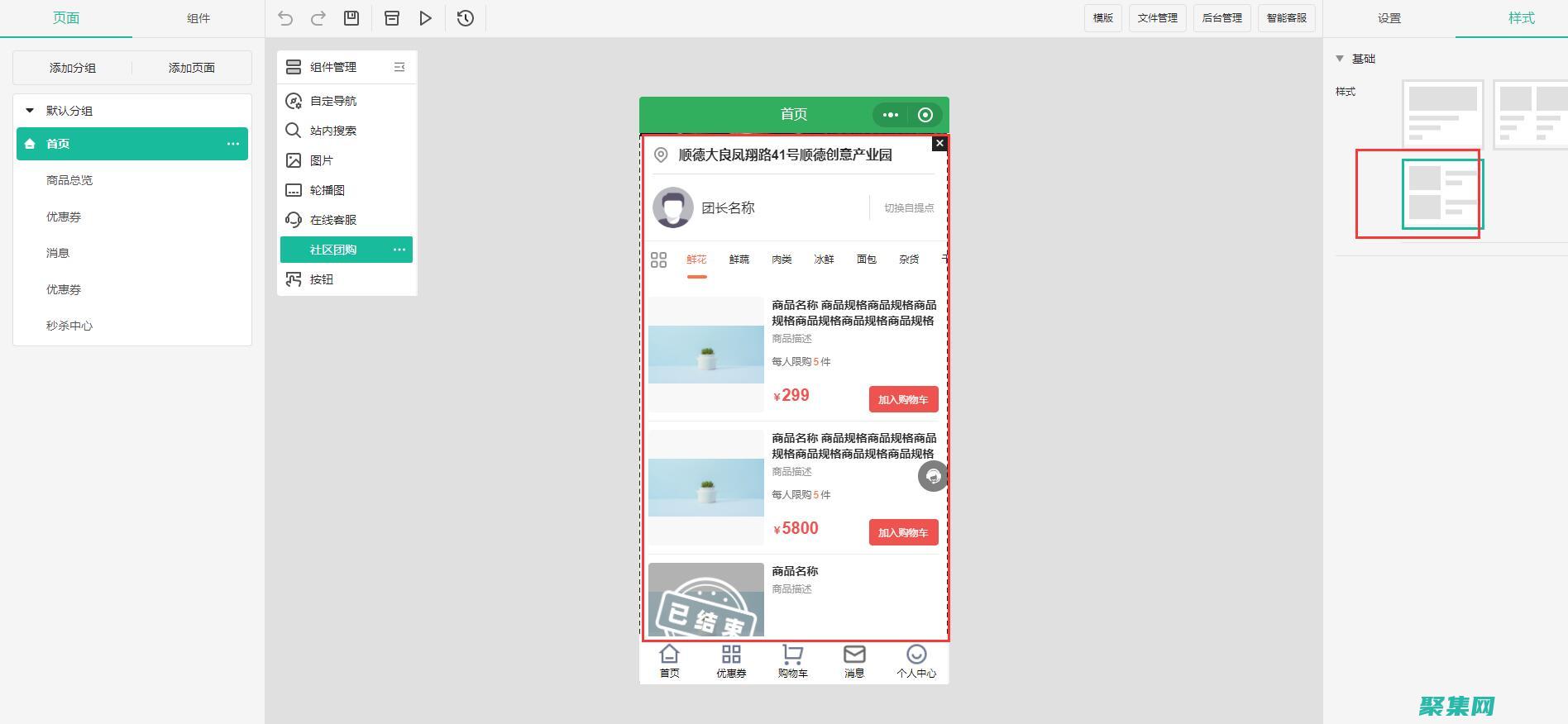Open 社区团购 component more options
The image size is (1568, 724).
pyautogui.click(x=399, y=250)
